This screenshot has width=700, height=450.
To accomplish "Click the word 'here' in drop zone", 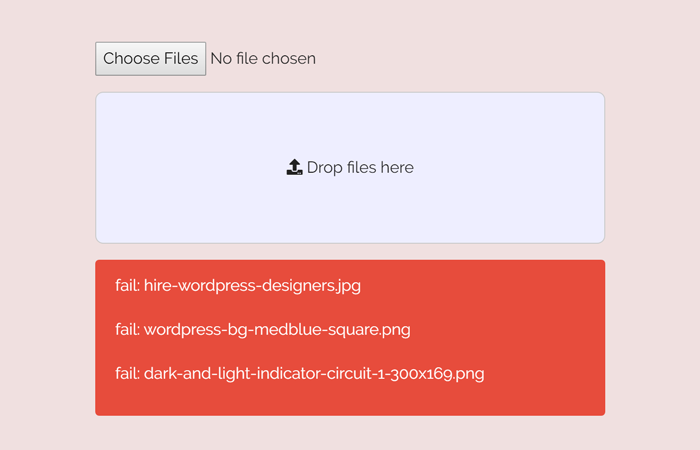I will (397, 167).
